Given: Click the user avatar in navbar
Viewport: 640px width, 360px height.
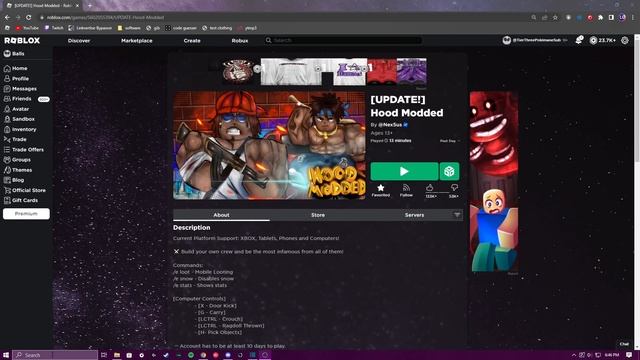Looking at the screenshot, I should point(507,40).
